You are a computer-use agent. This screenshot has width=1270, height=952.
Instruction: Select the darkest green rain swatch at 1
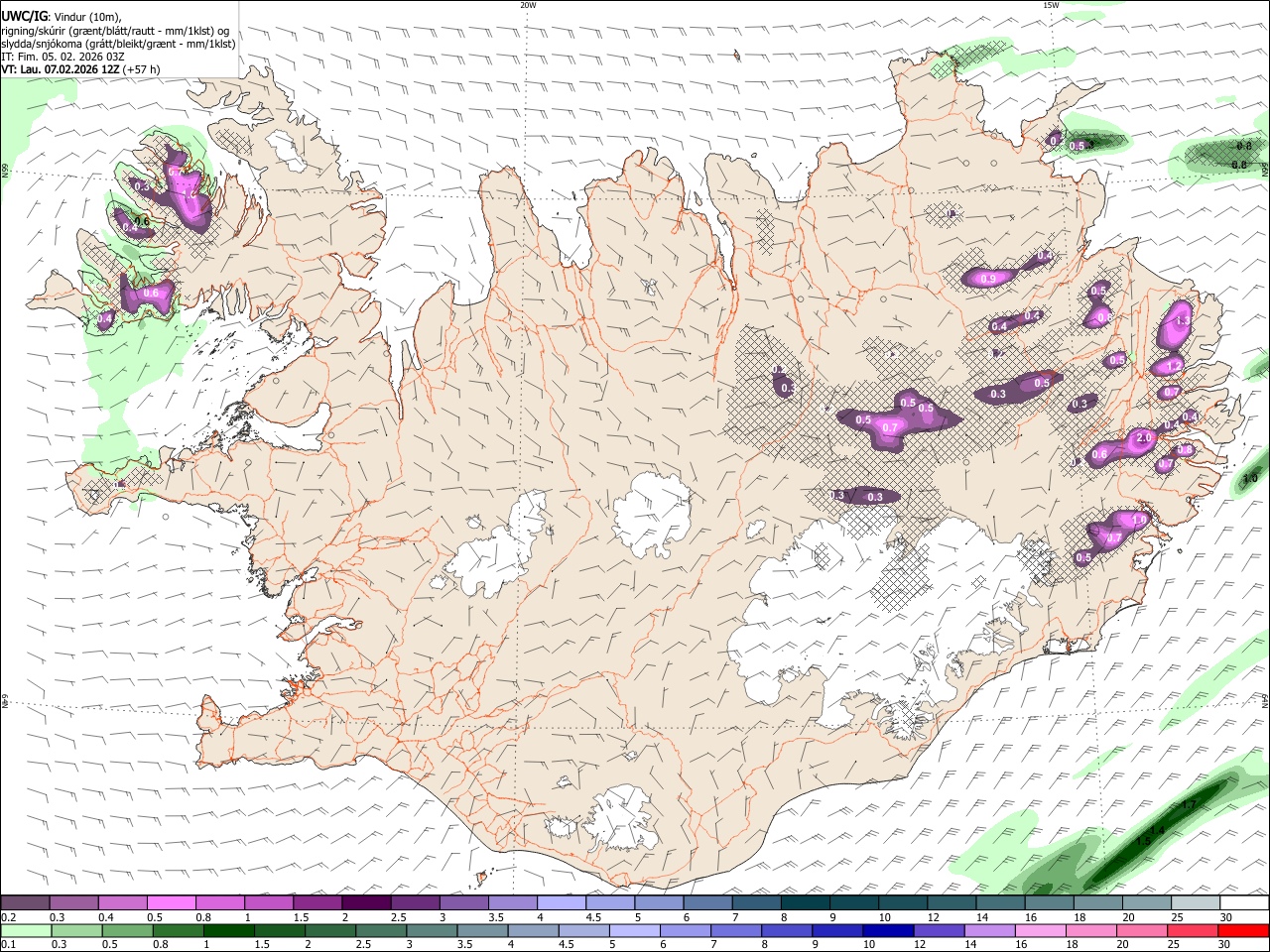pyautogui.click(x=228, y=930)
